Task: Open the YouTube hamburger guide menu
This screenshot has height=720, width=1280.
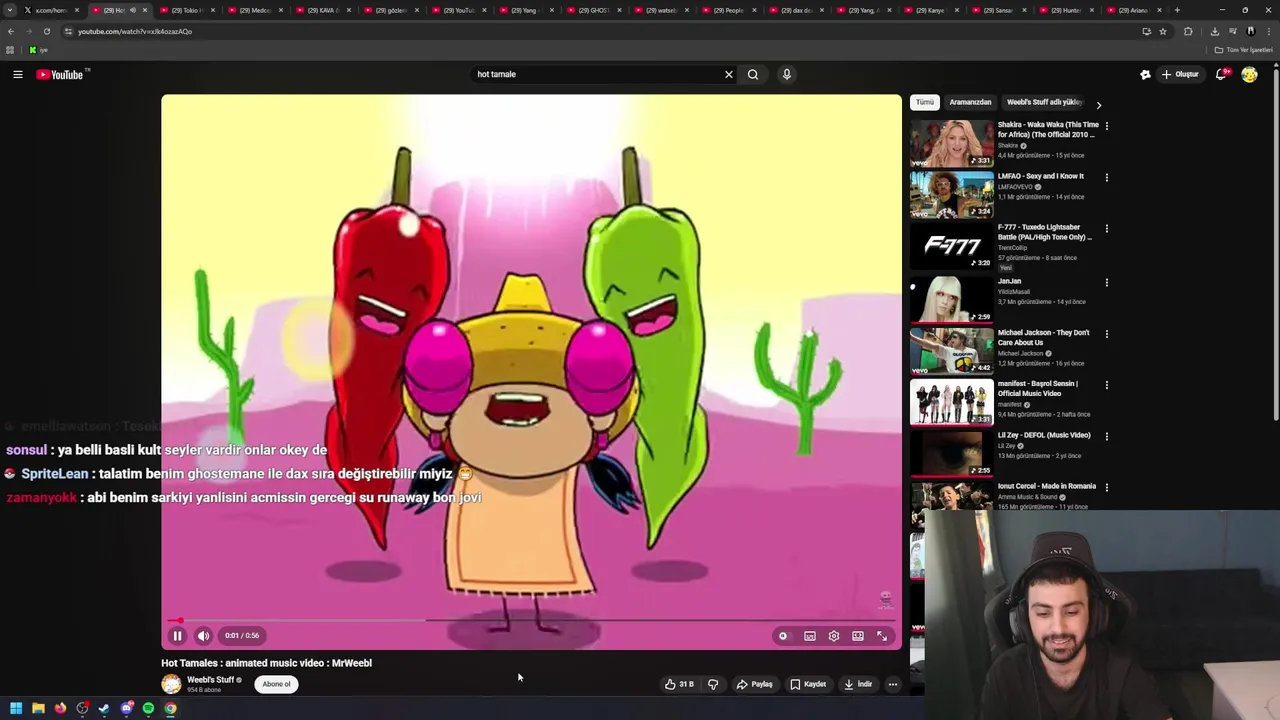Action: (18, 74)
